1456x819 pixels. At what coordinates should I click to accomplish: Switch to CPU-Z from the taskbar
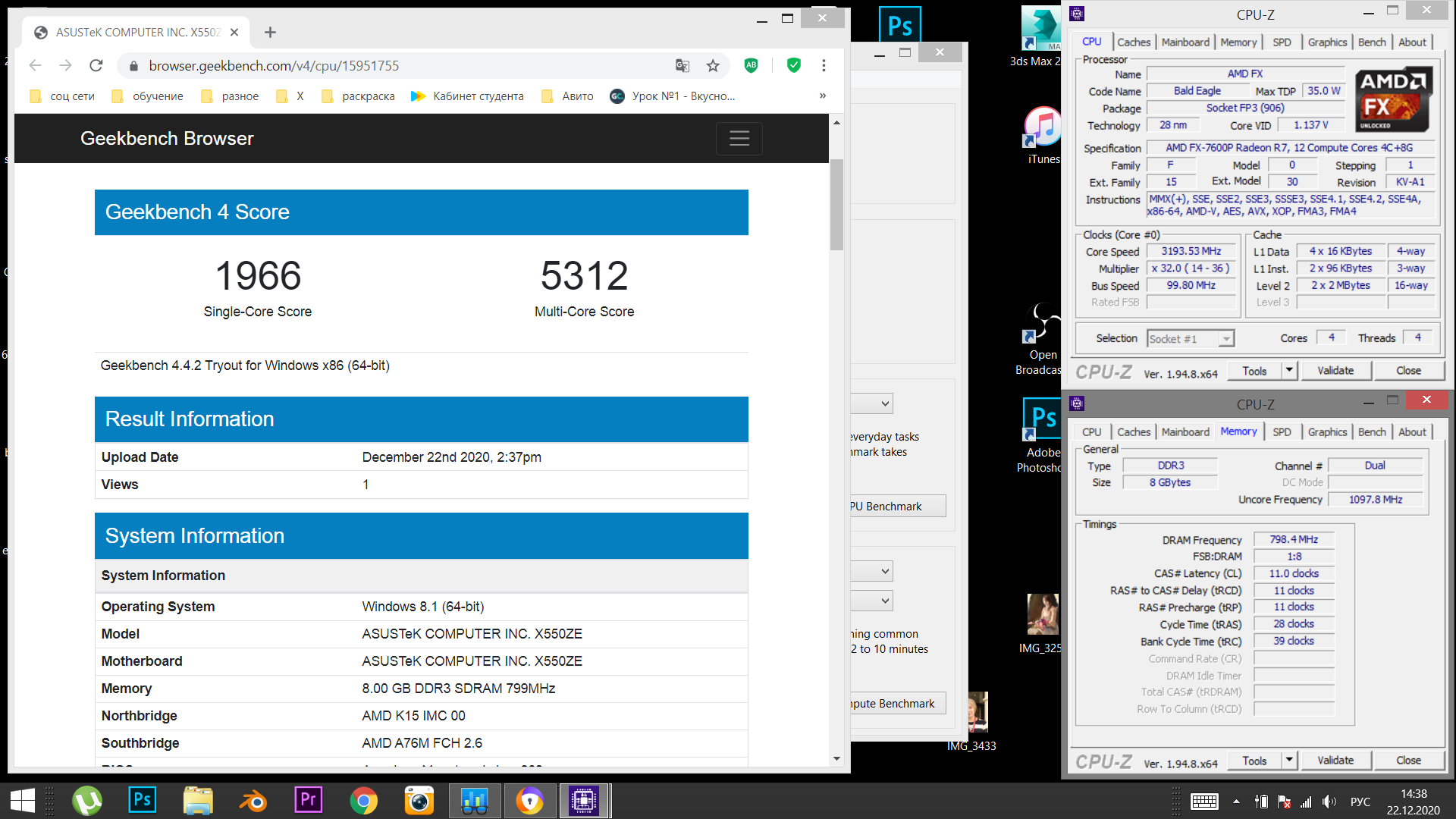[x=585, y=801]
